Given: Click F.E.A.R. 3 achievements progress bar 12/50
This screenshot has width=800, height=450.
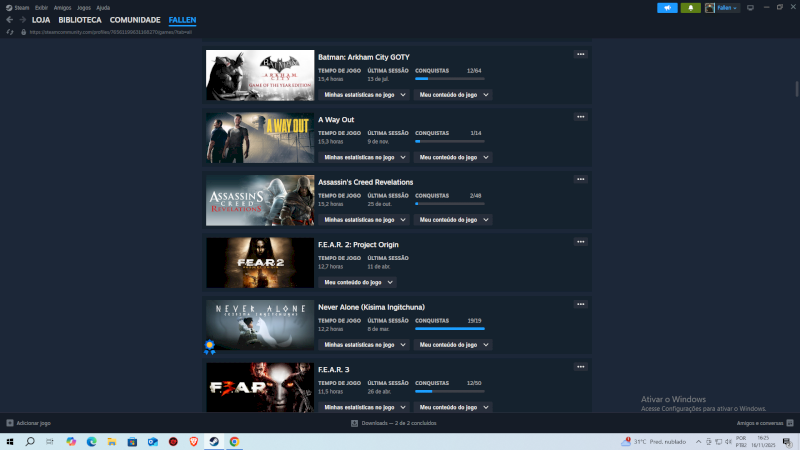Looking at the screenshot, I should pos(449,391).
